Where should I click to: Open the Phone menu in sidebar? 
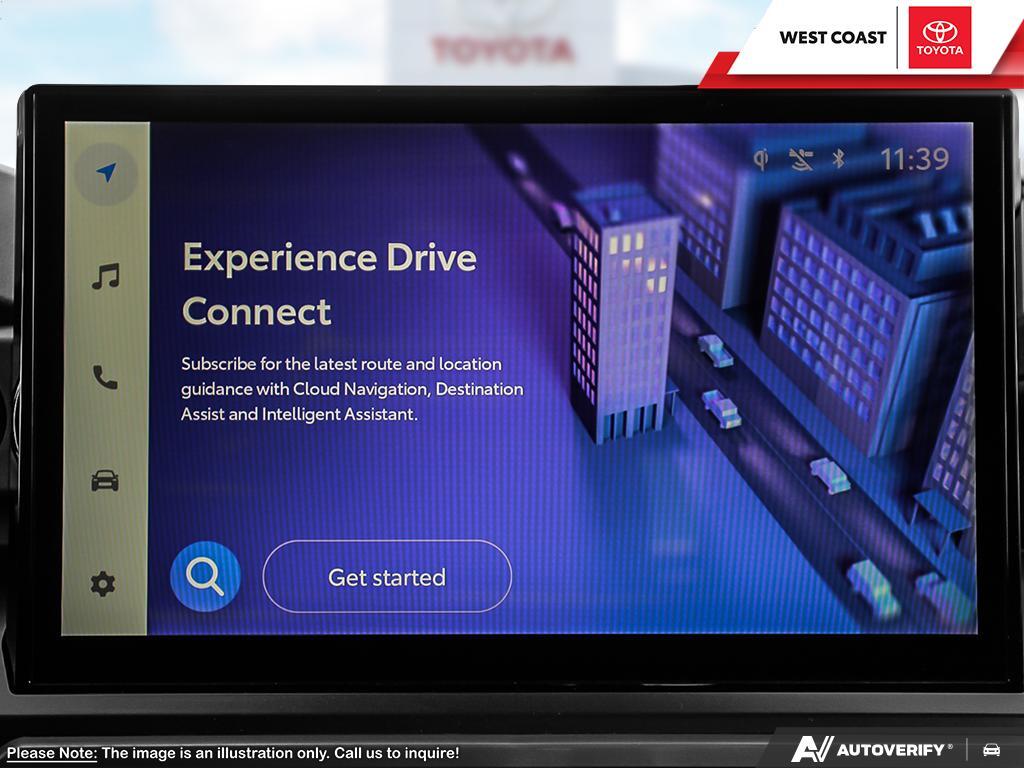[x=105, y=377]
